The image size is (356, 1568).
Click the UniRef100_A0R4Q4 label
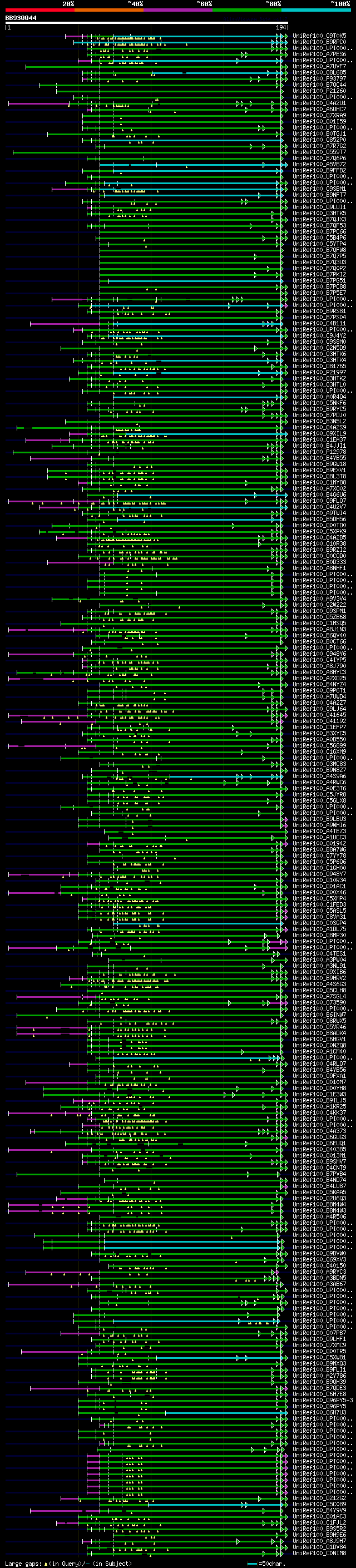click(319, 397)
